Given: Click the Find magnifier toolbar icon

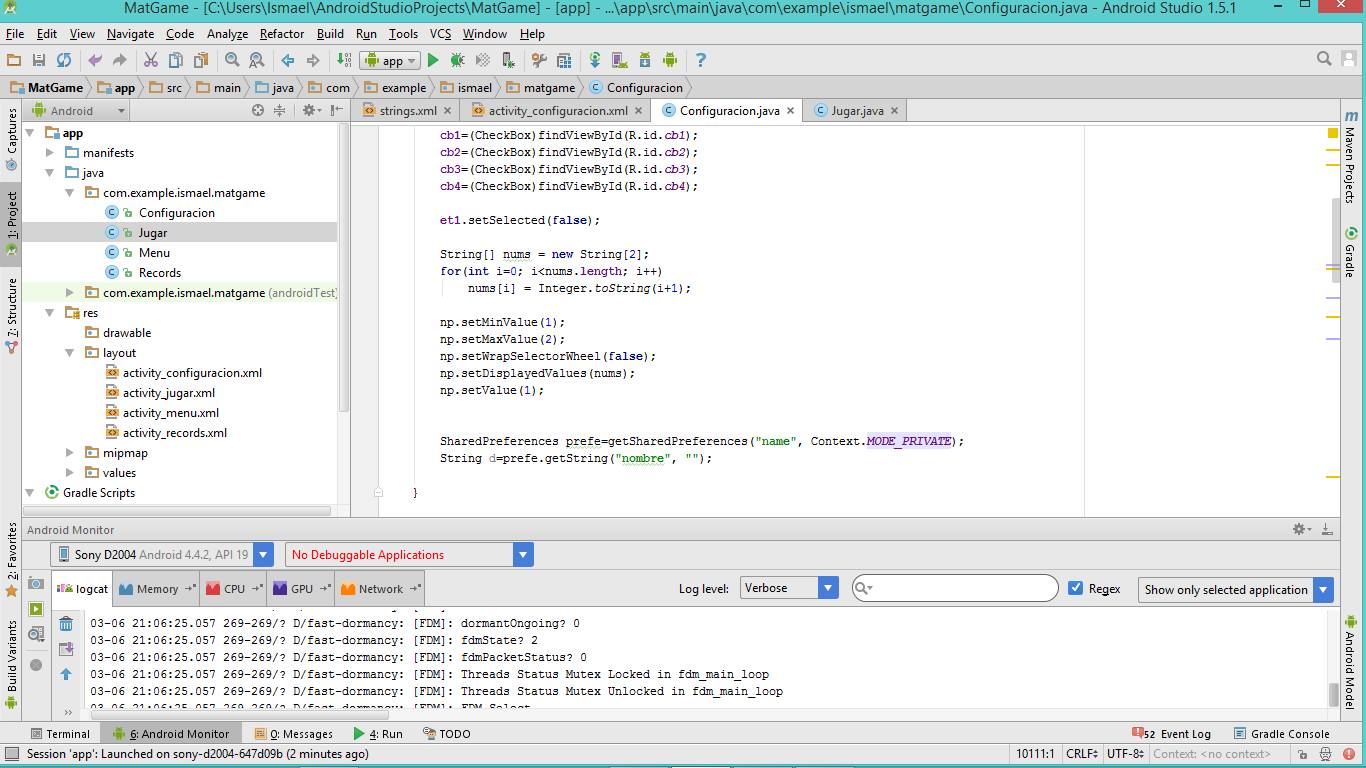Looking at the screenshot, I should (232, 60).
